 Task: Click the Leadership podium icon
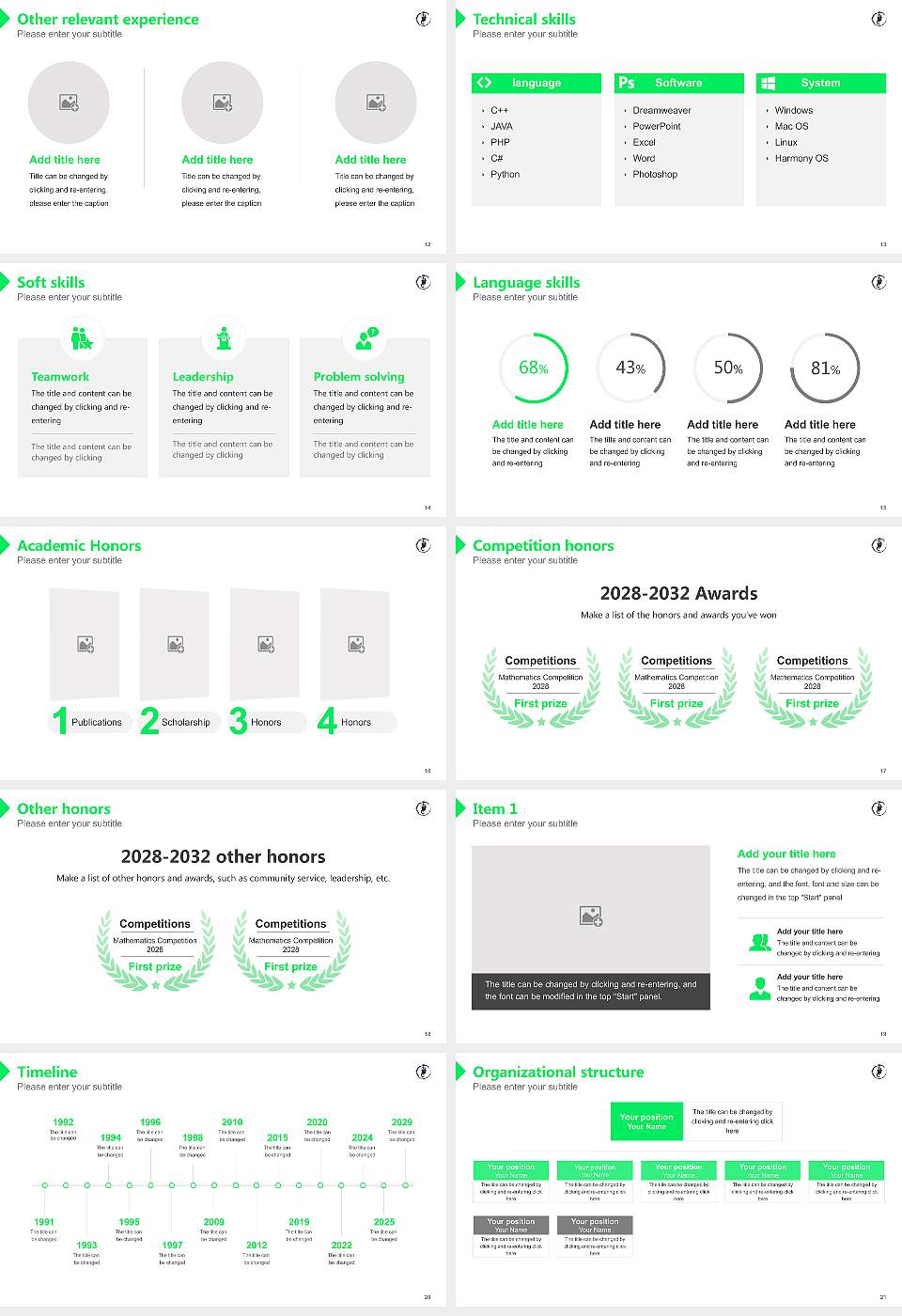click(224, 338)
